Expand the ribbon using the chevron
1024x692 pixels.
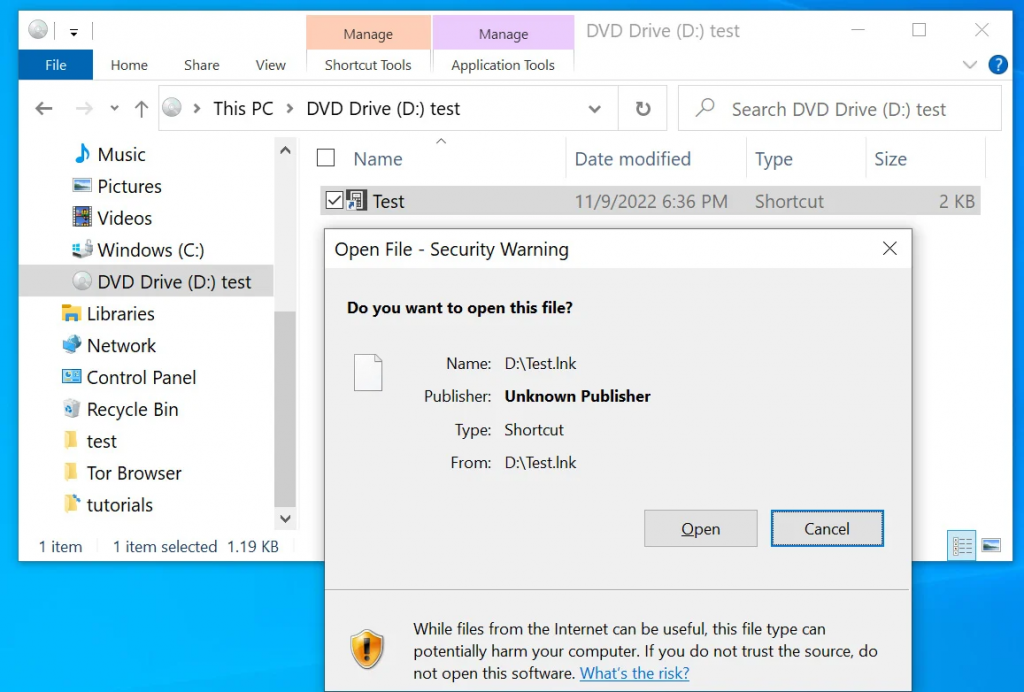pyautogui.click(x=969, y=65)
